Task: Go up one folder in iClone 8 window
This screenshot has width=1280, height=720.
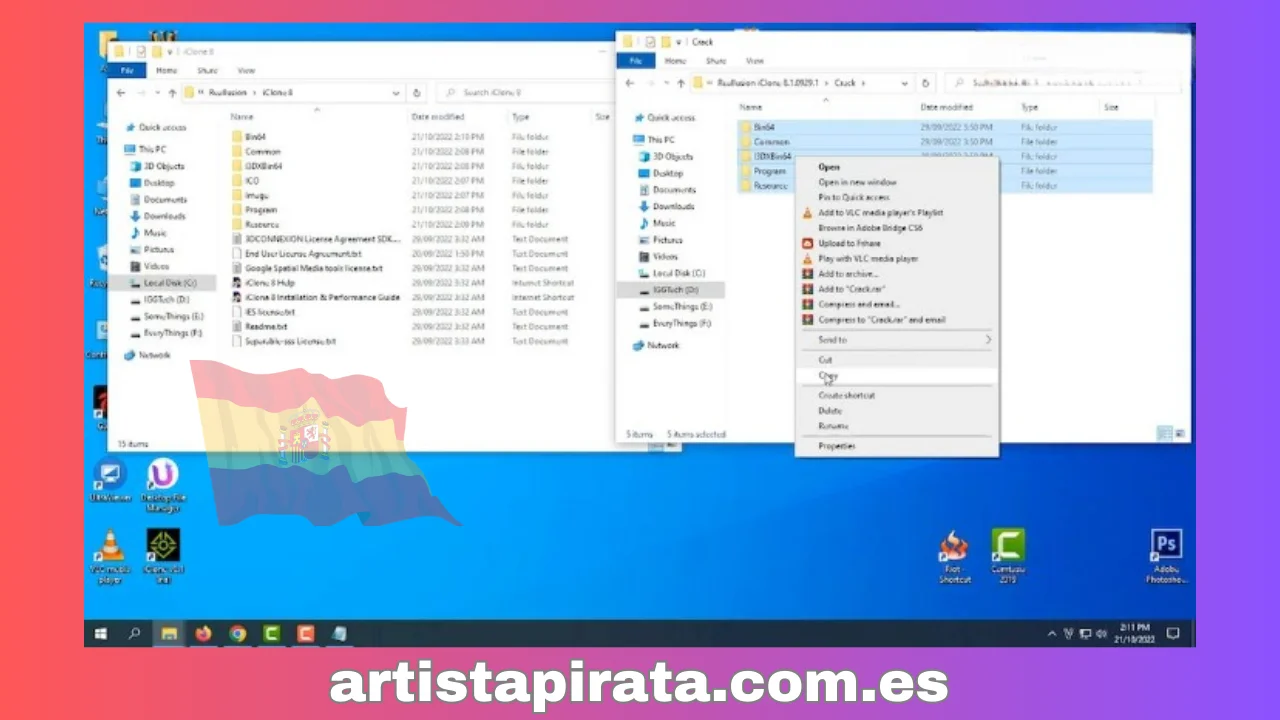Action: click(x=173, y=92)
